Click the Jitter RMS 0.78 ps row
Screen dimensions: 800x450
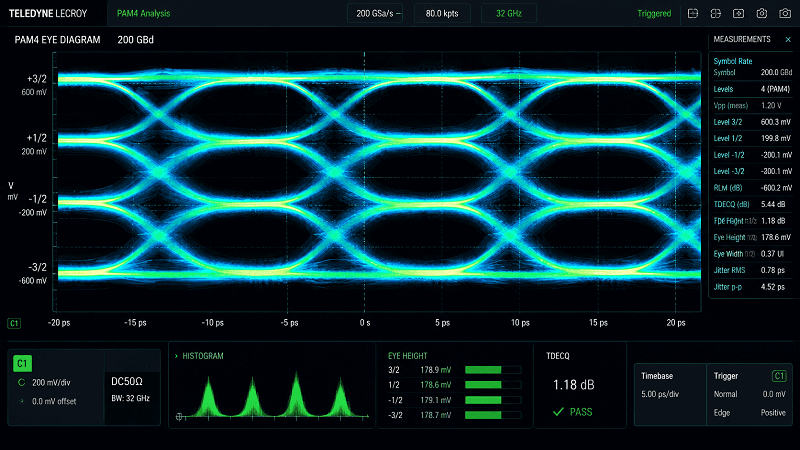click(752, 270)
